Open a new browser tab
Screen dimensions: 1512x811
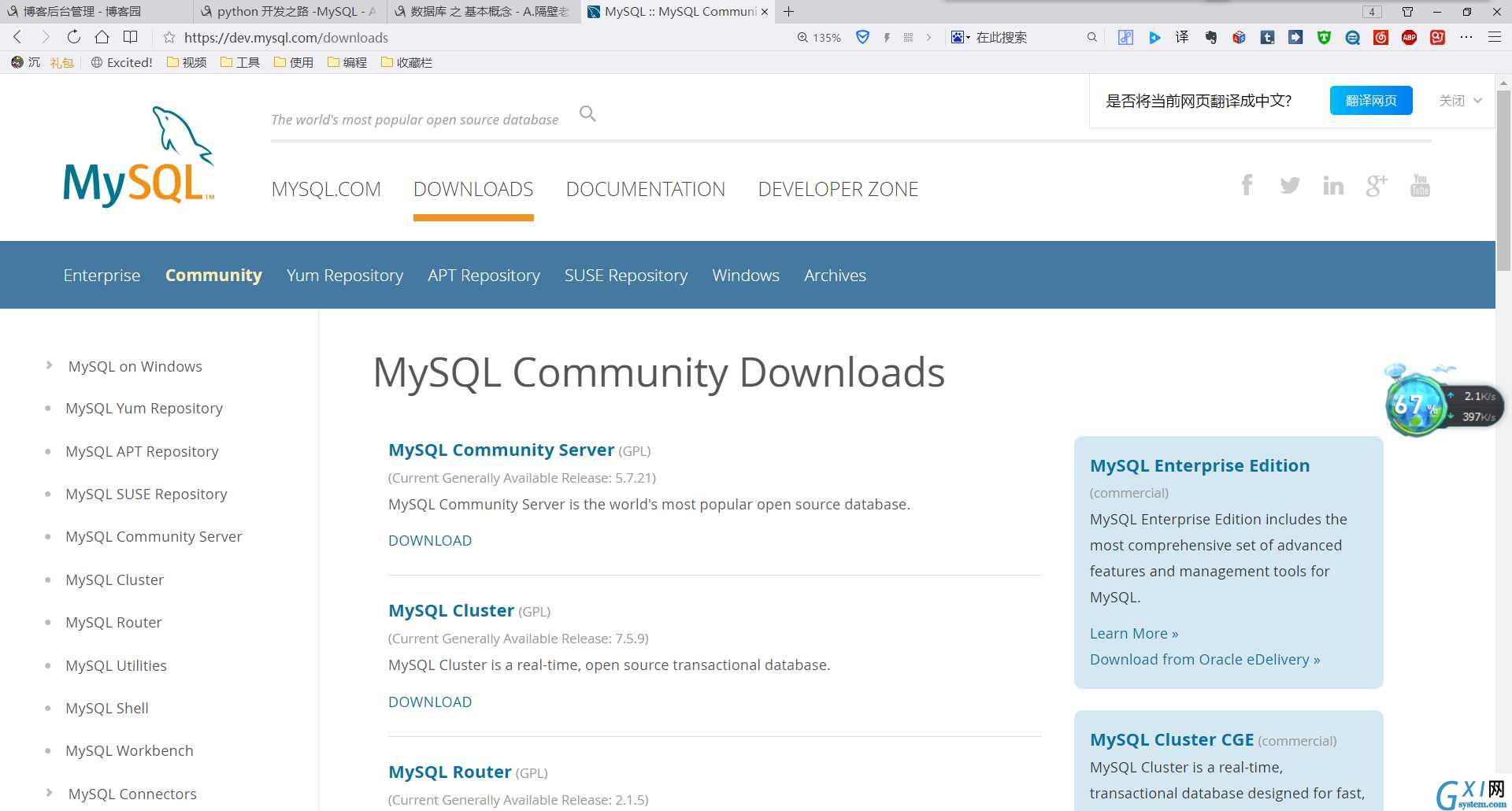click(x=788, y=11)
